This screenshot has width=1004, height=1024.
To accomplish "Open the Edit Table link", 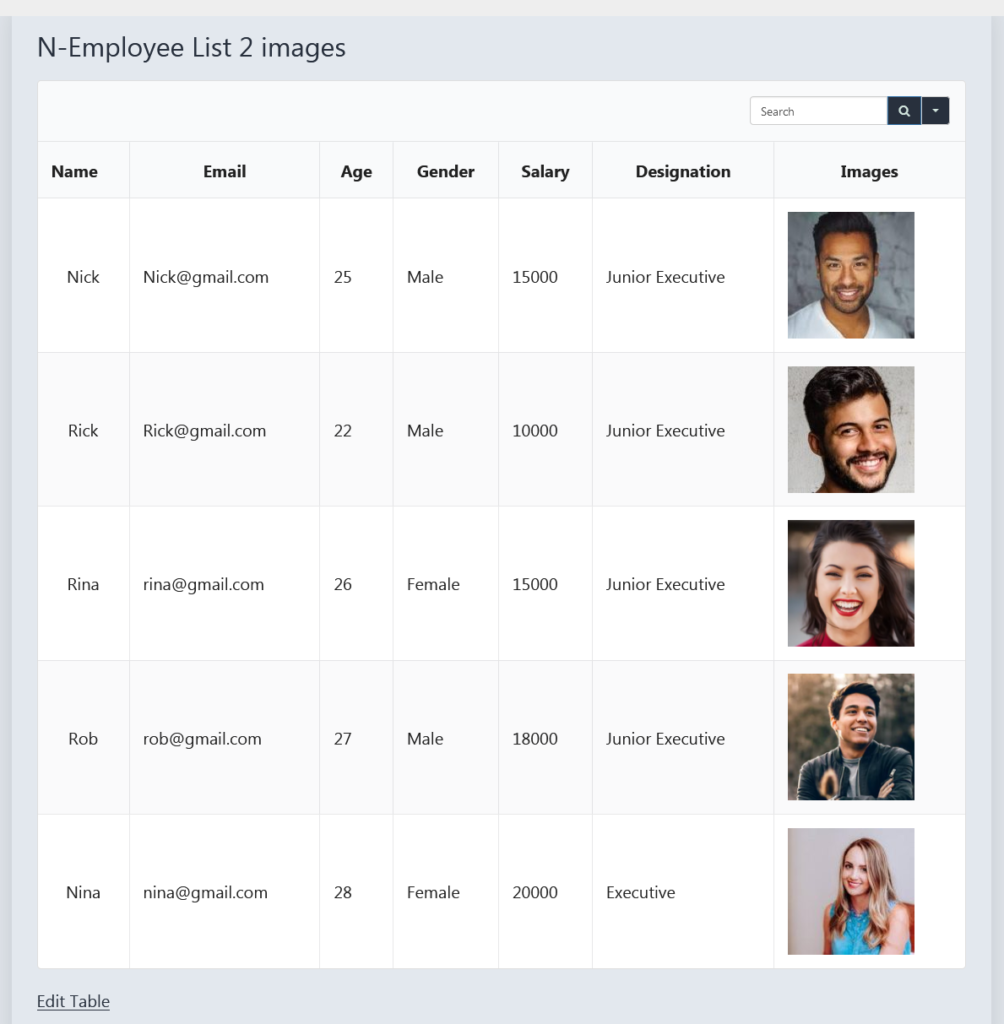I will tap(73, 1001).
